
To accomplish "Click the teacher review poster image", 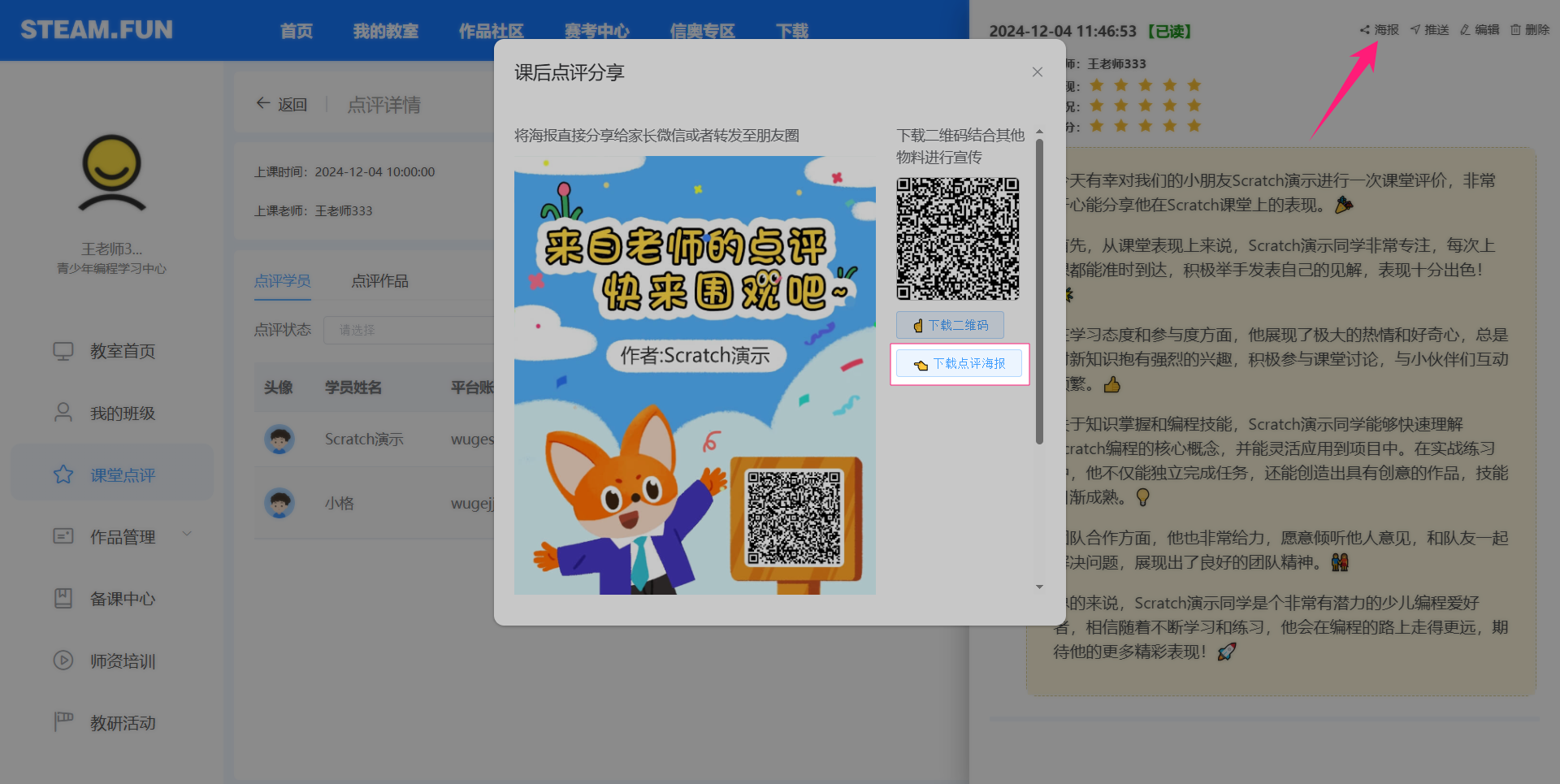I will [x=695, y=375].
